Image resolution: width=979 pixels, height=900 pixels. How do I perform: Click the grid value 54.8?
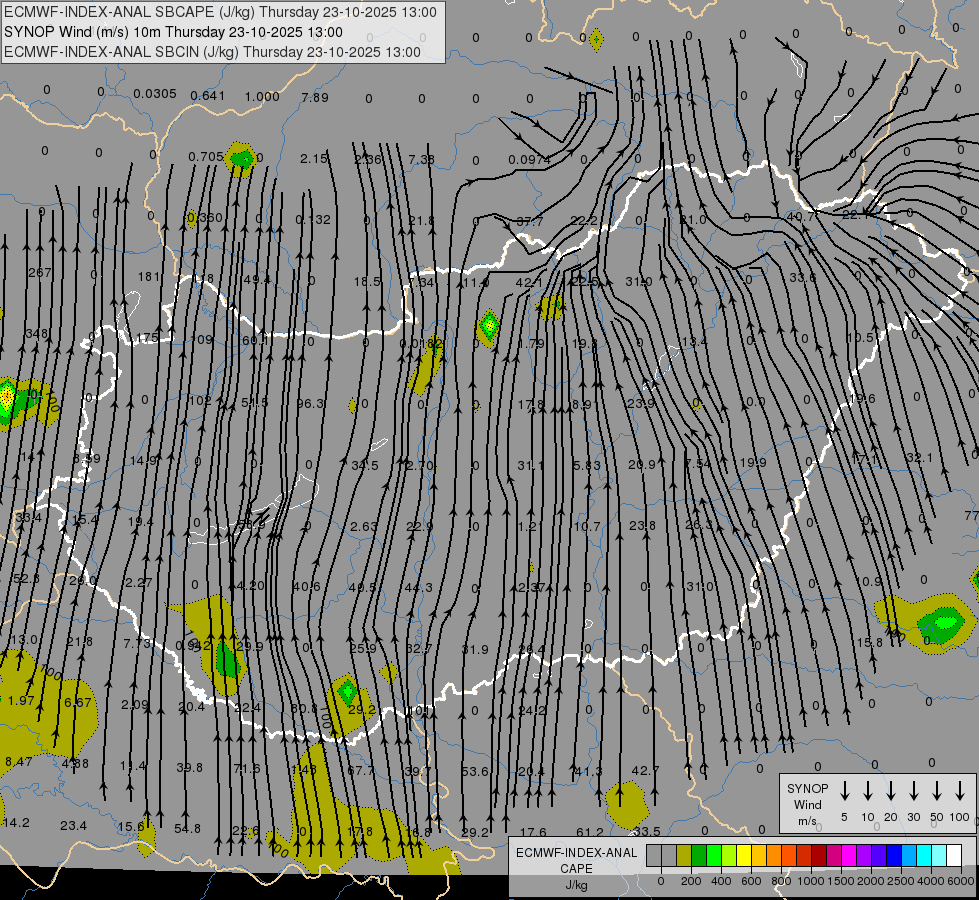tap(187, 828)
